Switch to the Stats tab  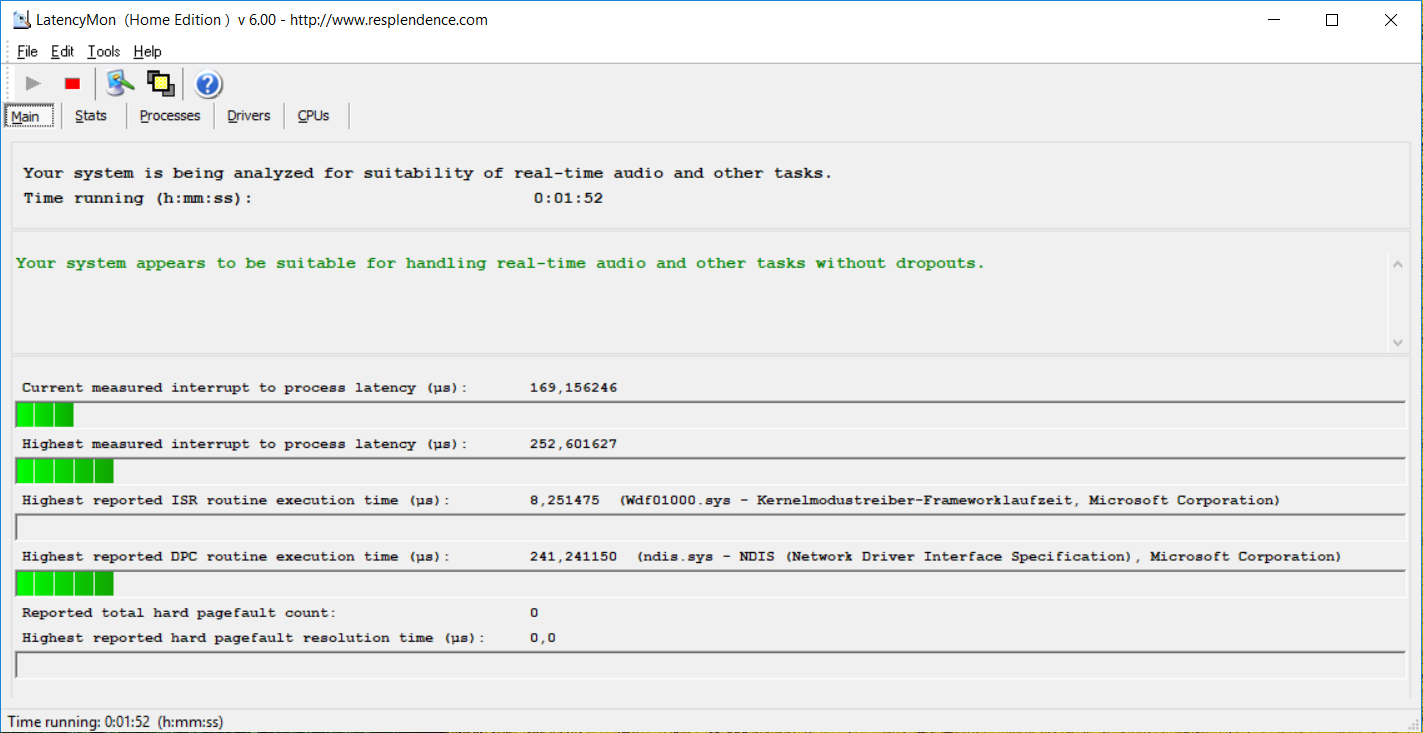(91, 116)
